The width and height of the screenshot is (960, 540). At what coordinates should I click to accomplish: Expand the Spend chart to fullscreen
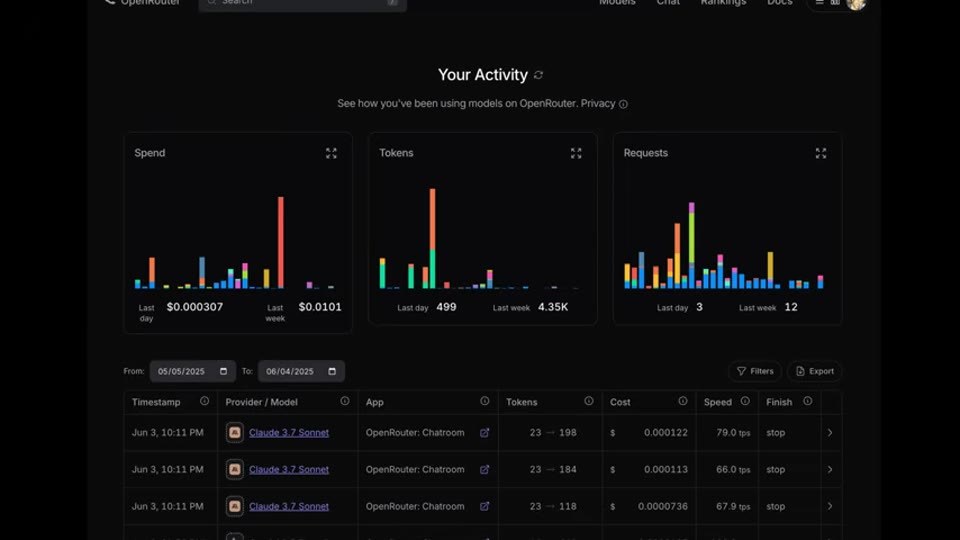331,153
